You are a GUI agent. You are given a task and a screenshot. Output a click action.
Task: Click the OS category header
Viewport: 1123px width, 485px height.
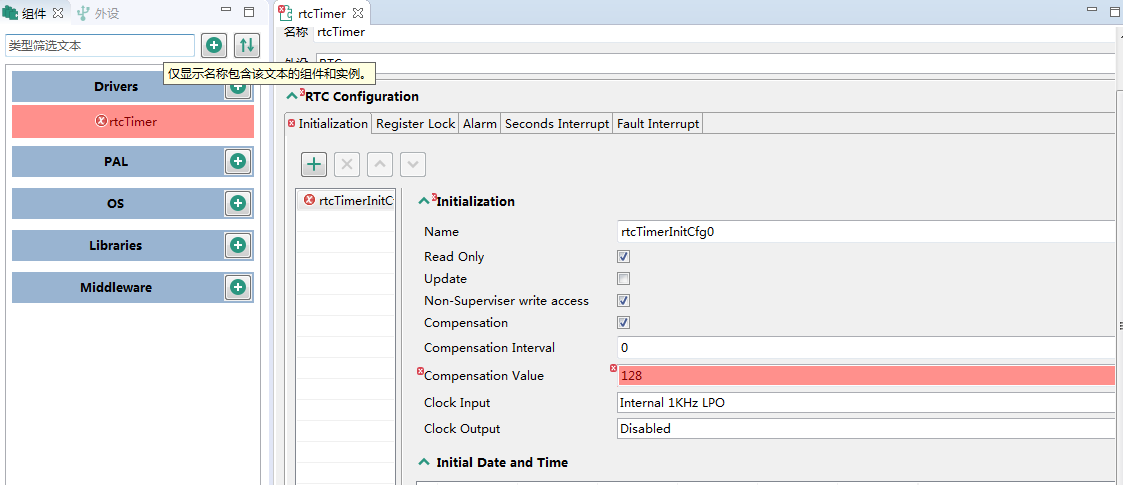pos(116,203)
